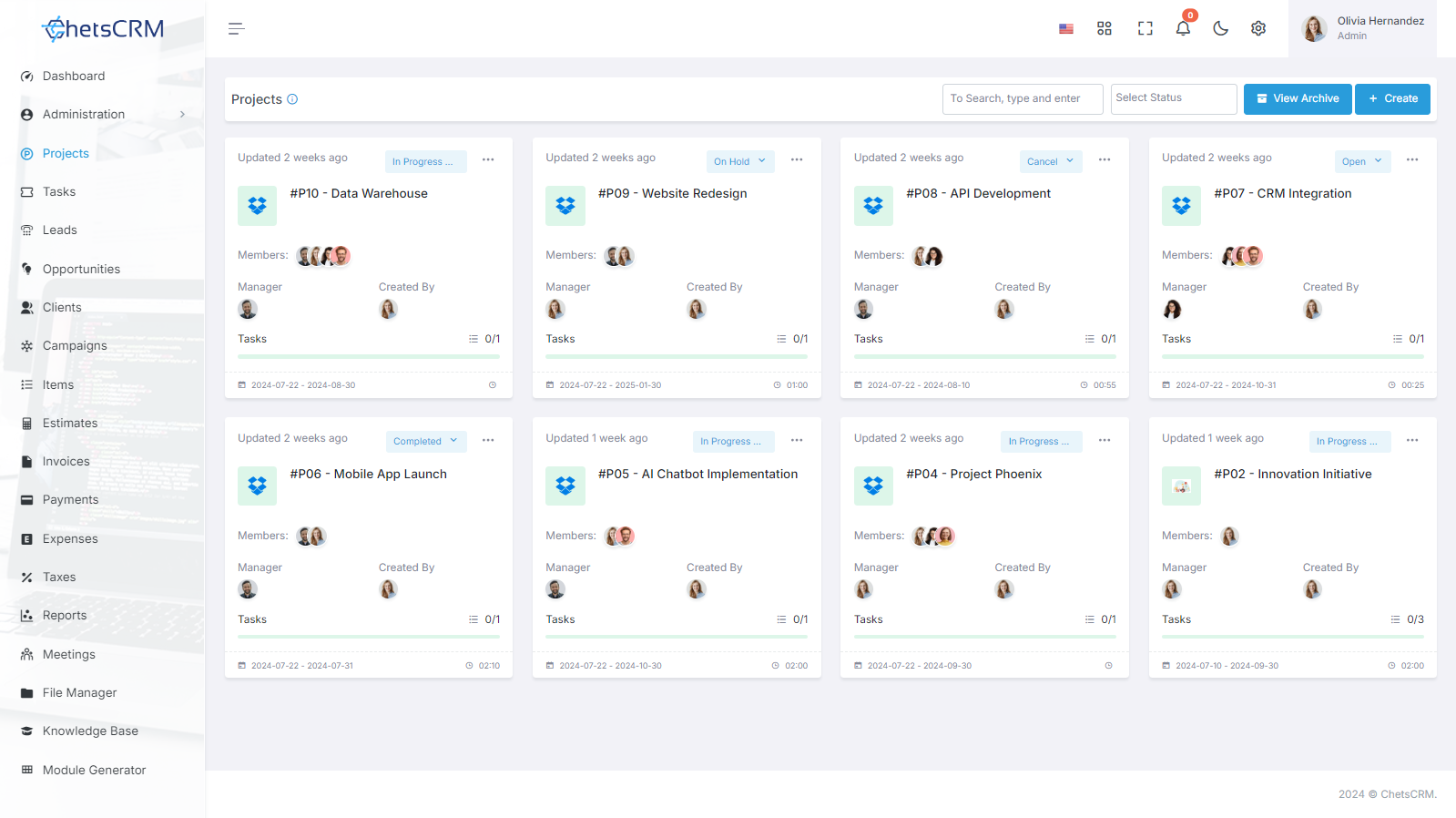Click the View Archive button
Image resolution: width=1456 pixels, height=818 pixels.
1298,98
